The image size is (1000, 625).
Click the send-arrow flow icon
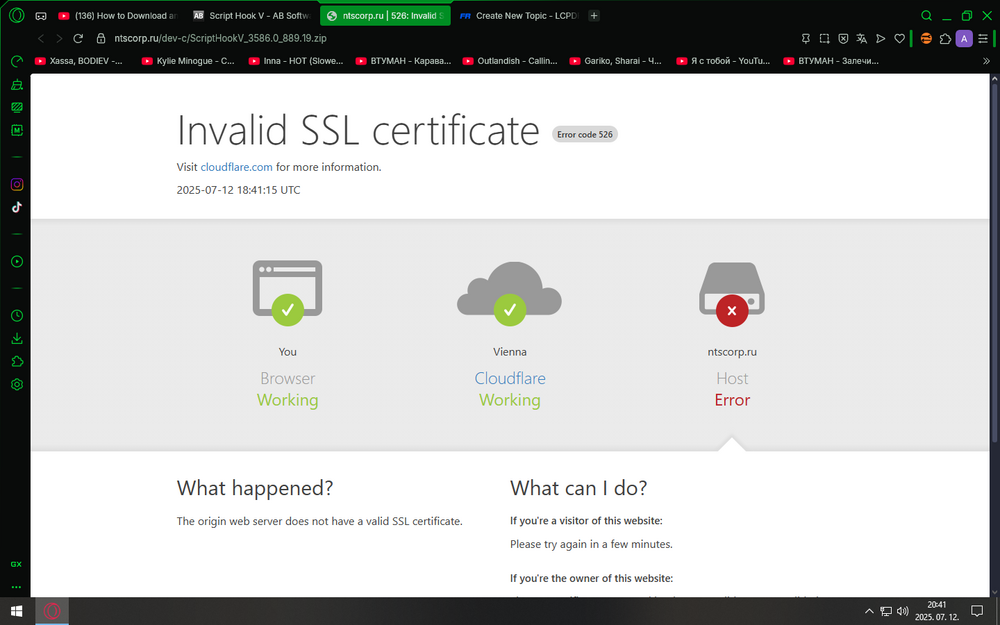click(x=881, y=39)
